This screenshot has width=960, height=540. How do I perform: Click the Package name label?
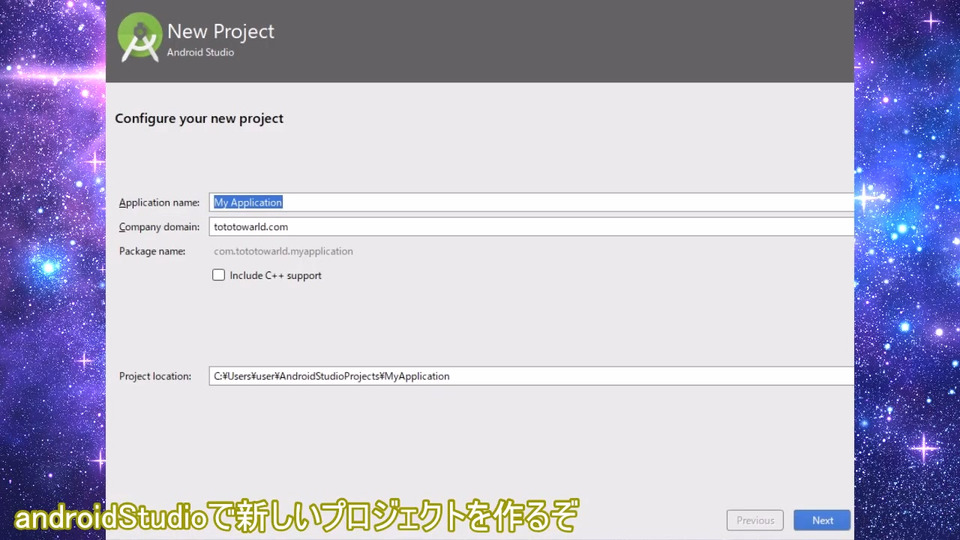click(x=152, y=251)
